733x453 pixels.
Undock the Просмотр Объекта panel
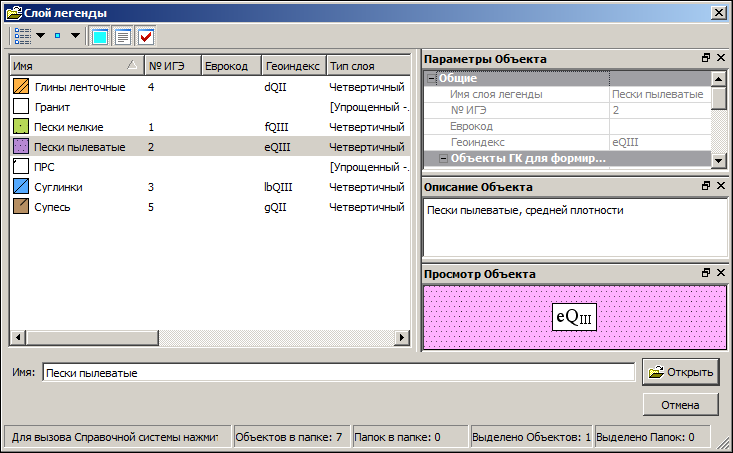706,273
